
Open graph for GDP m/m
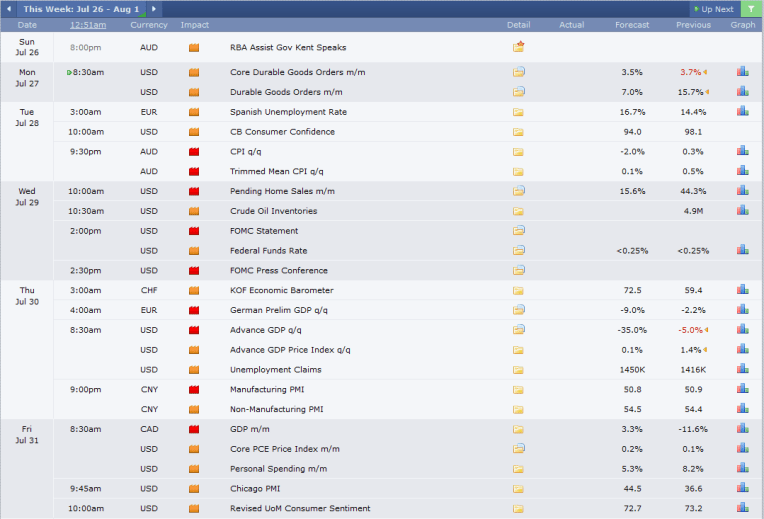pos(743,429)
